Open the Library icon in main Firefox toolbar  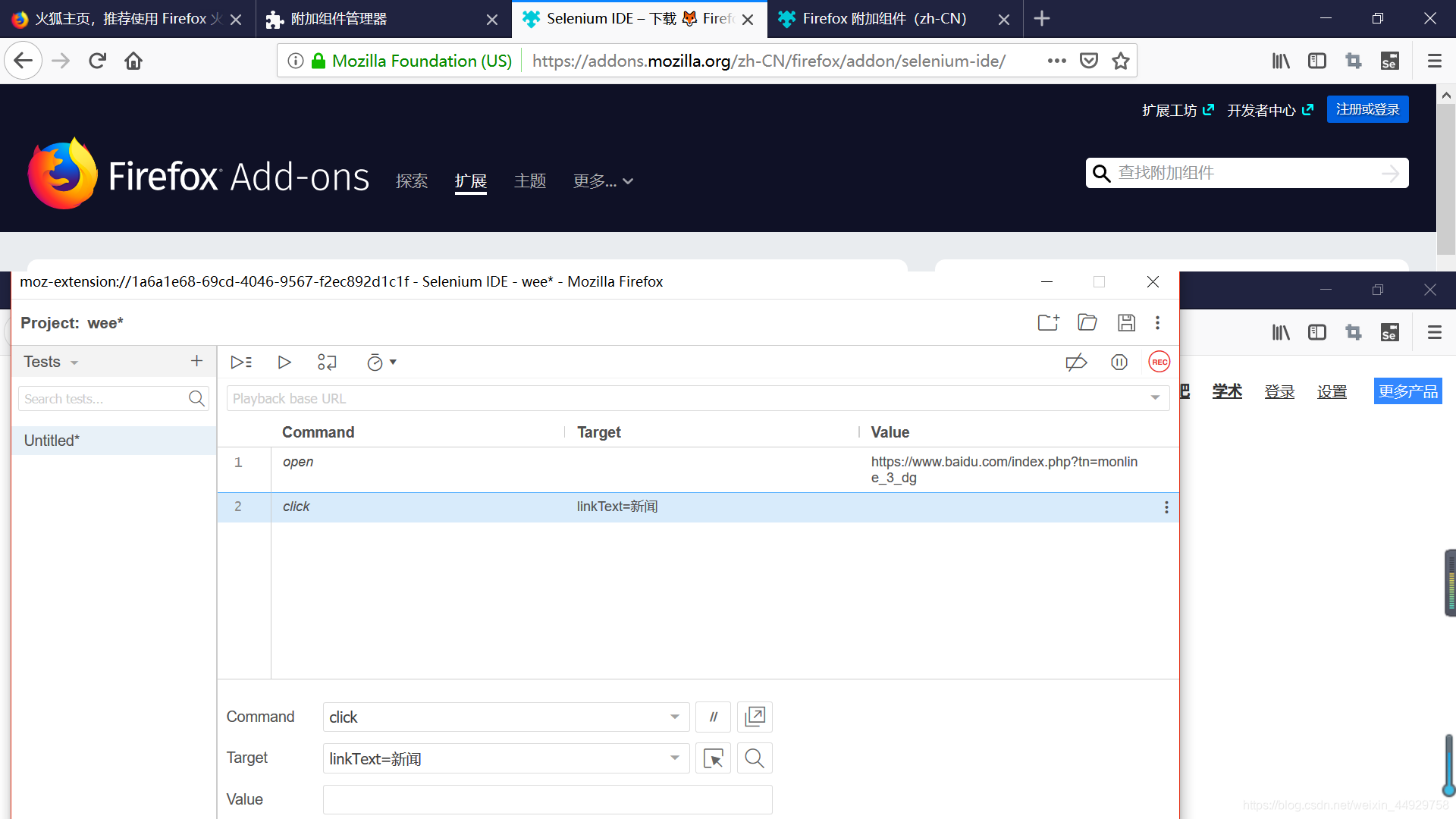1281,61
